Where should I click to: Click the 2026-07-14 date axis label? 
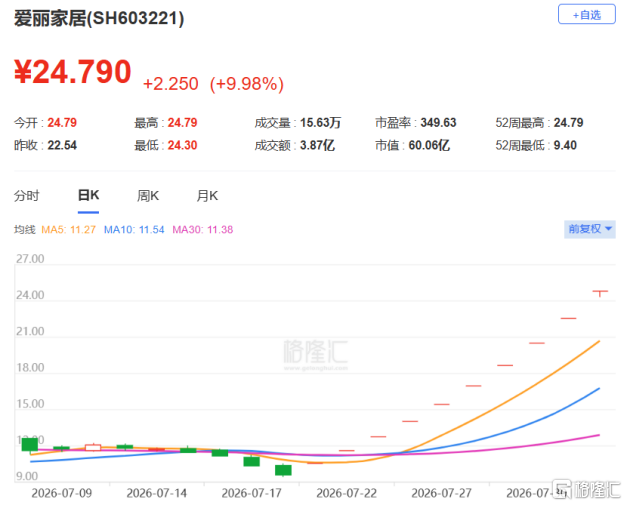(x=157, y=493)
